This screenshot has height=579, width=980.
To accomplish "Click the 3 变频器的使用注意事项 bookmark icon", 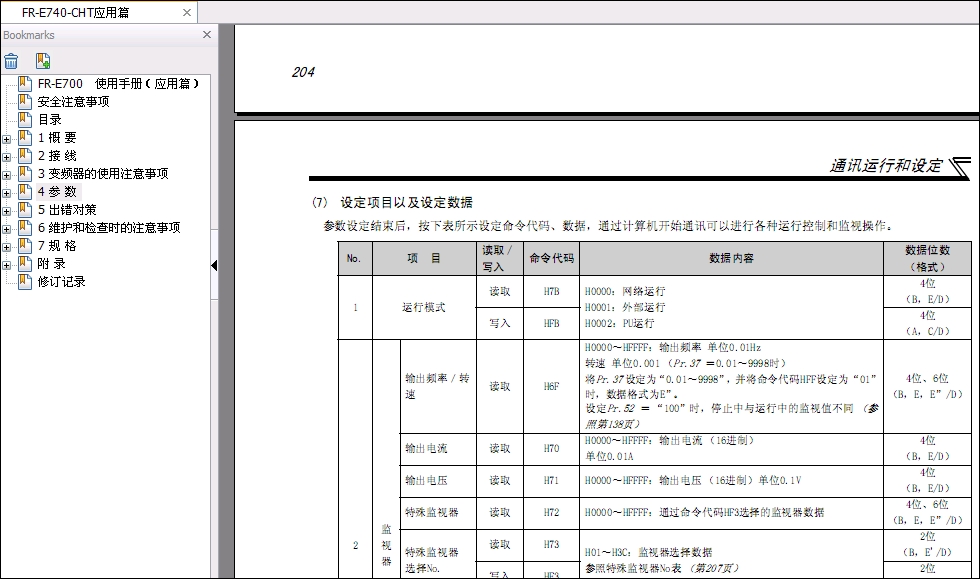I will [x=25, y=174].
